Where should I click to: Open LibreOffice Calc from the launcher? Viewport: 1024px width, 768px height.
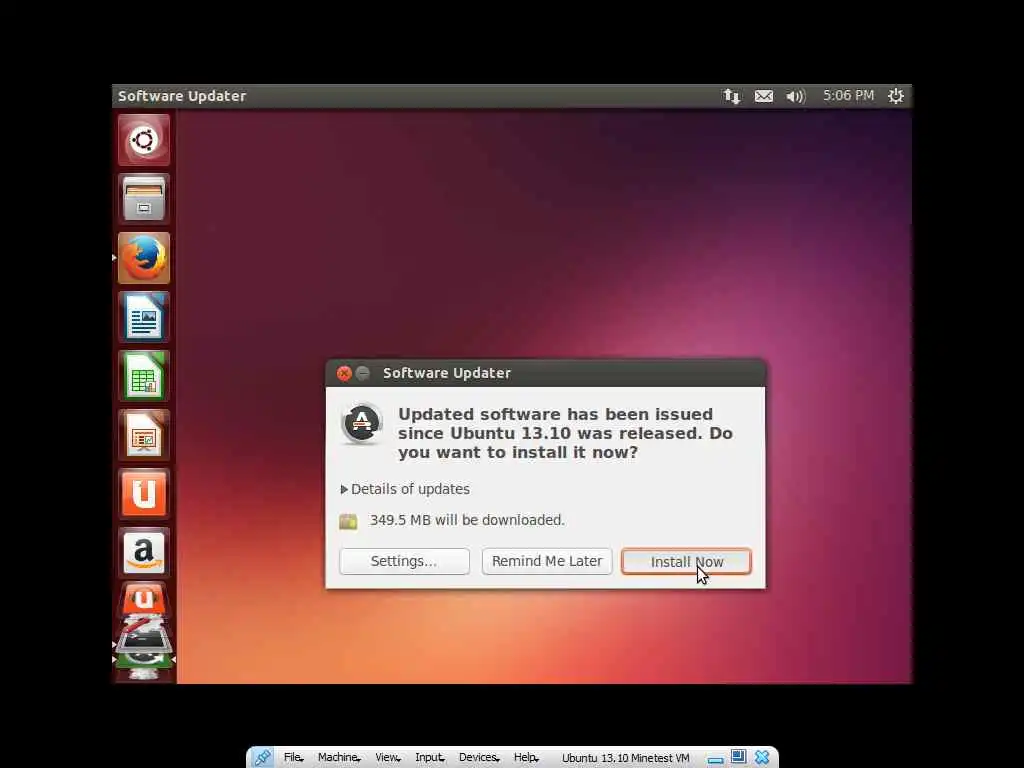pos(144,376)
